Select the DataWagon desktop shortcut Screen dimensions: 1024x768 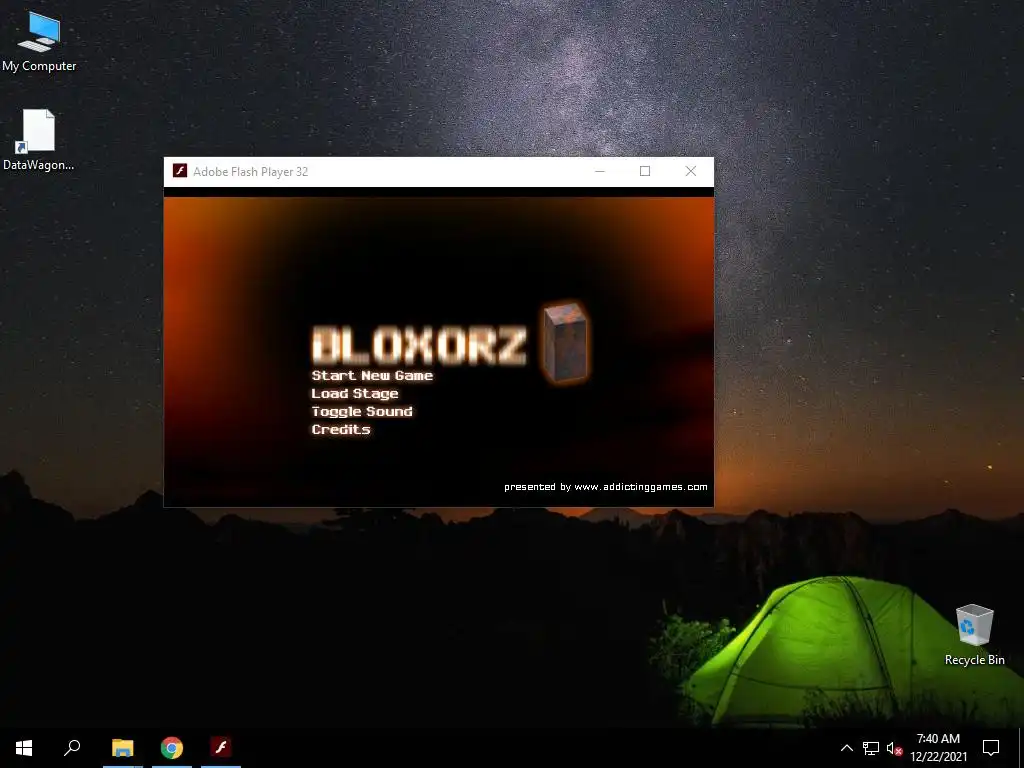click(x=39, y=140)
